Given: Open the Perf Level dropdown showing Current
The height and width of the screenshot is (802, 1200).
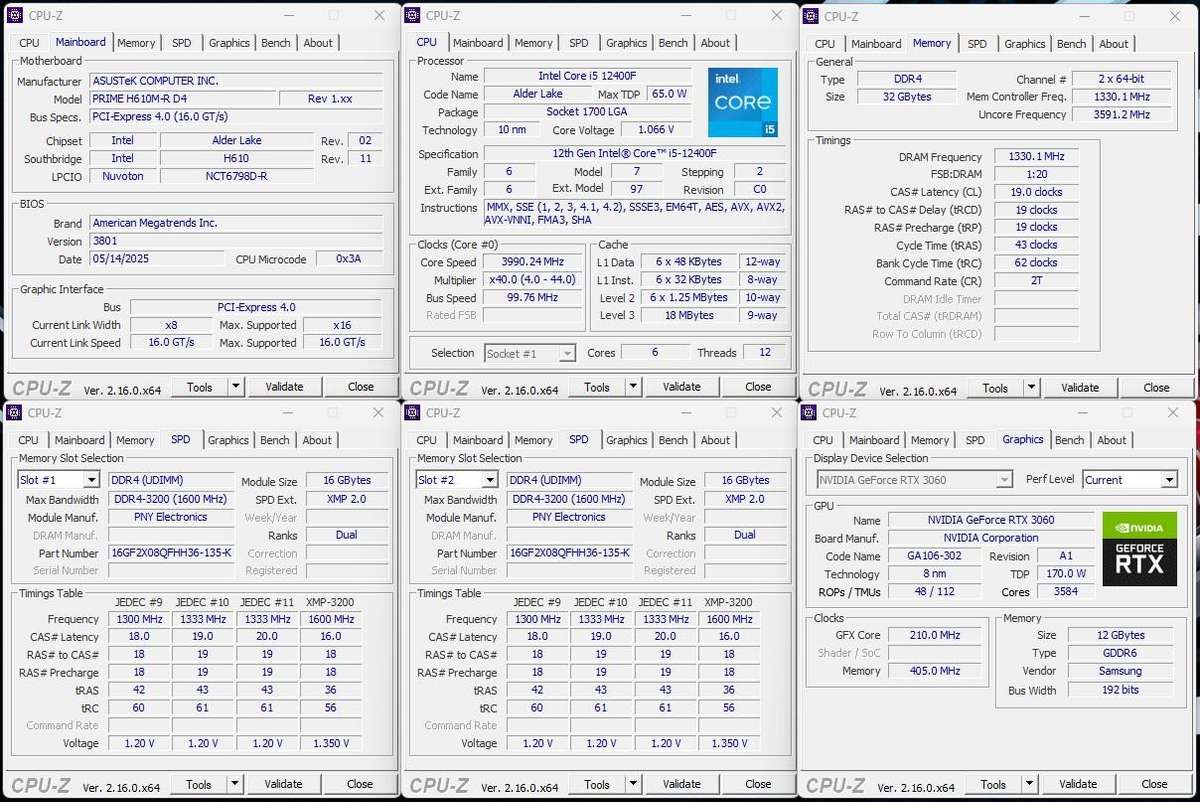Looking at the screenshot, I should 1130,479.
